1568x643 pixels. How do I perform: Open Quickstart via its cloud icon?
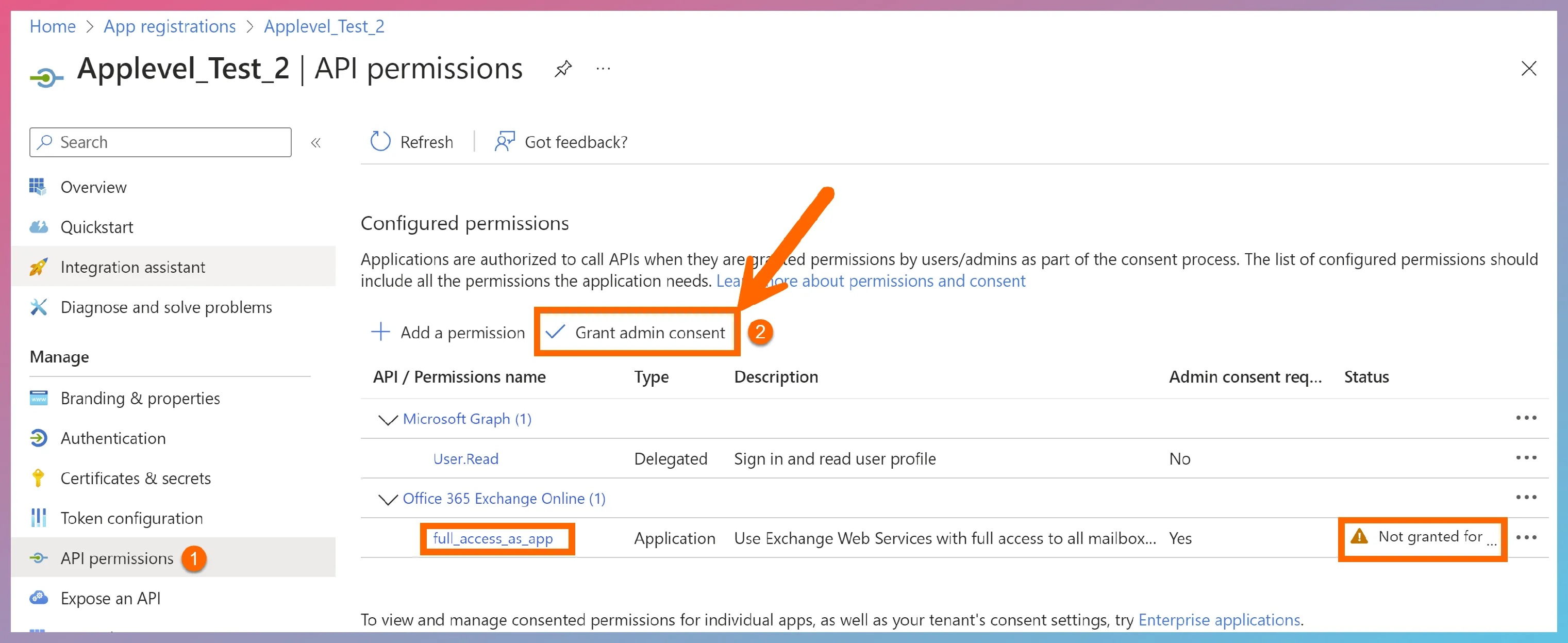(38, 226)
